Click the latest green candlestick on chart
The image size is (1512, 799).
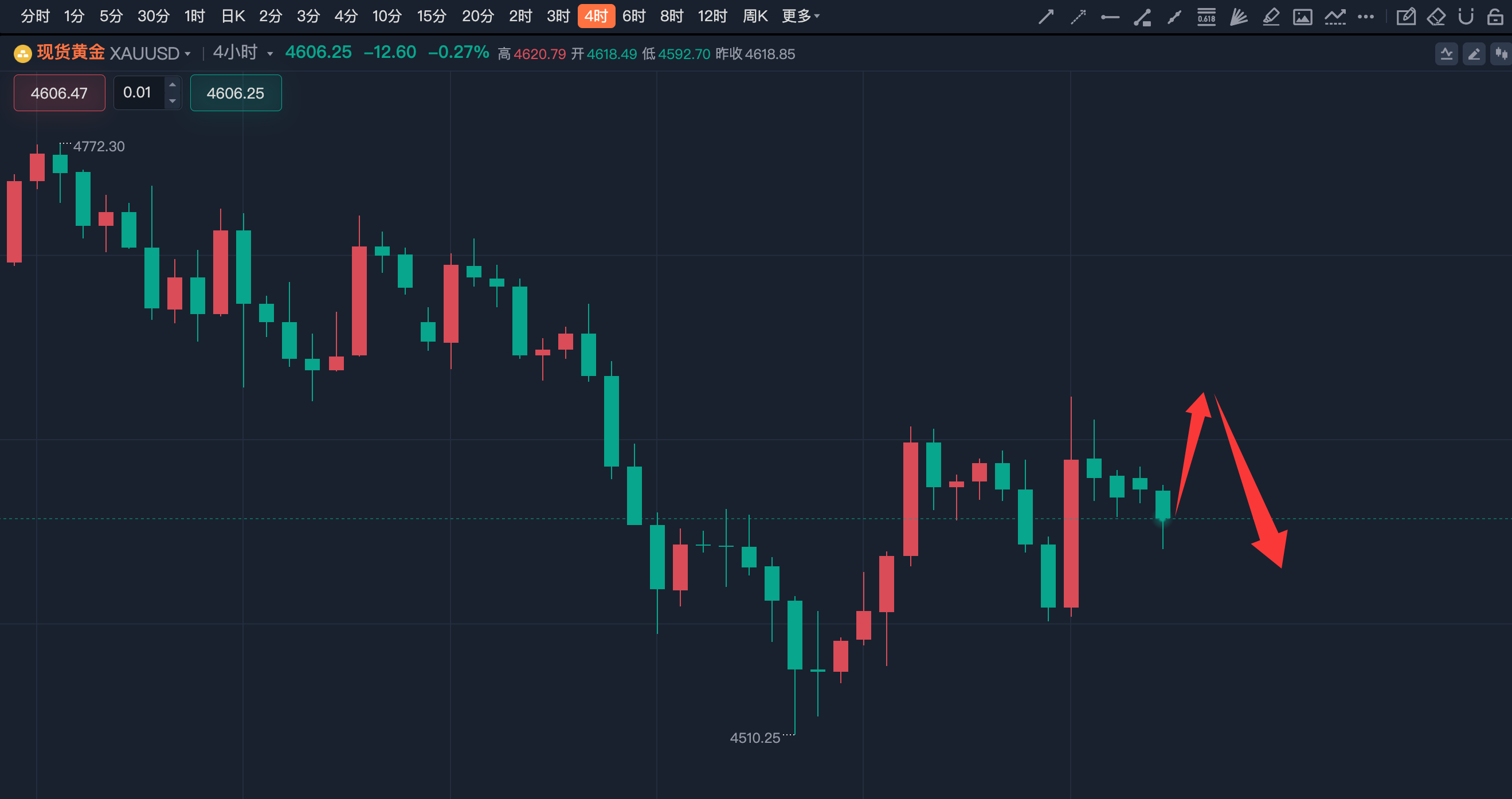[x=1163, y=505]
